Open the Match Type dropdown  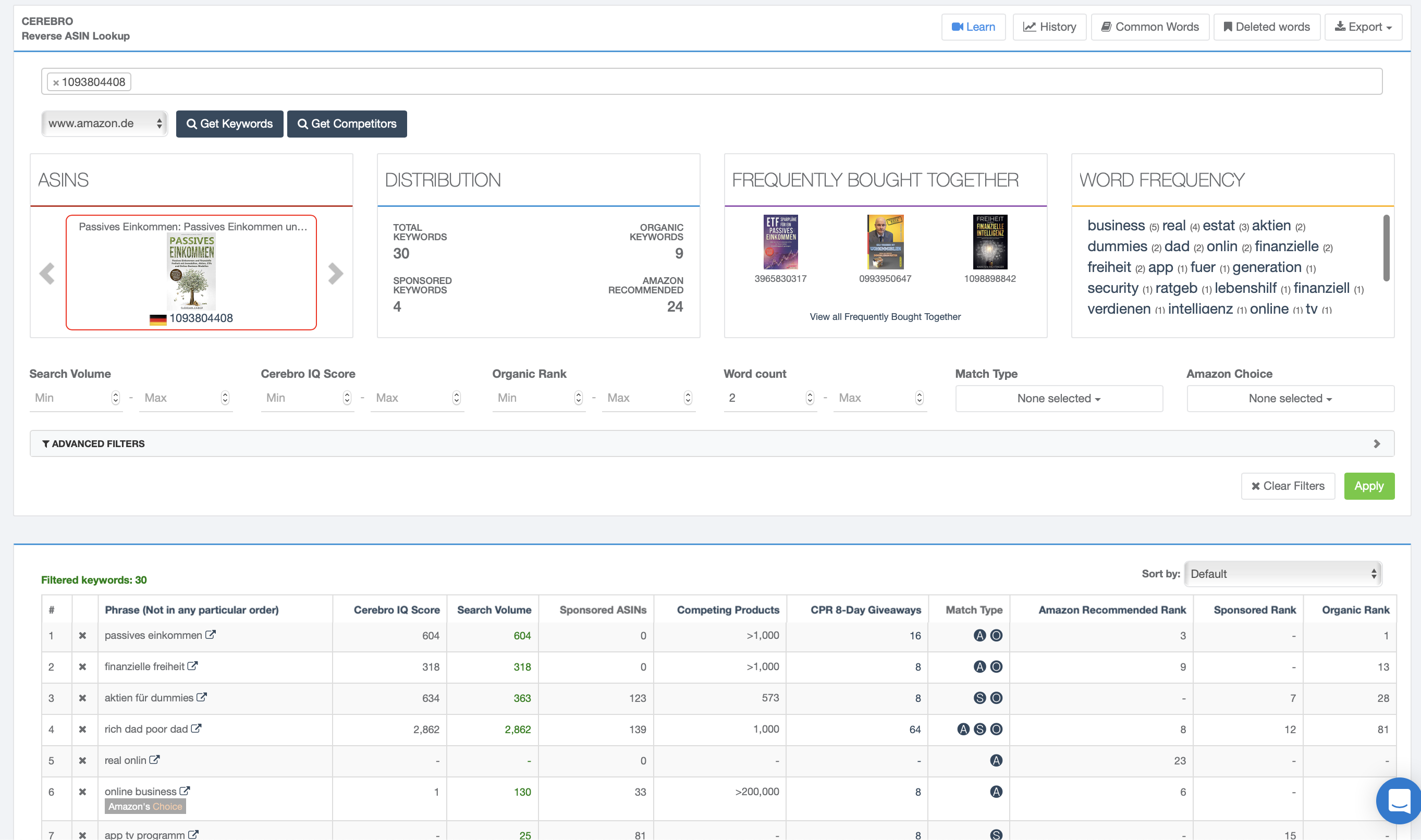pyautogui.click(x=1059, y=399)
